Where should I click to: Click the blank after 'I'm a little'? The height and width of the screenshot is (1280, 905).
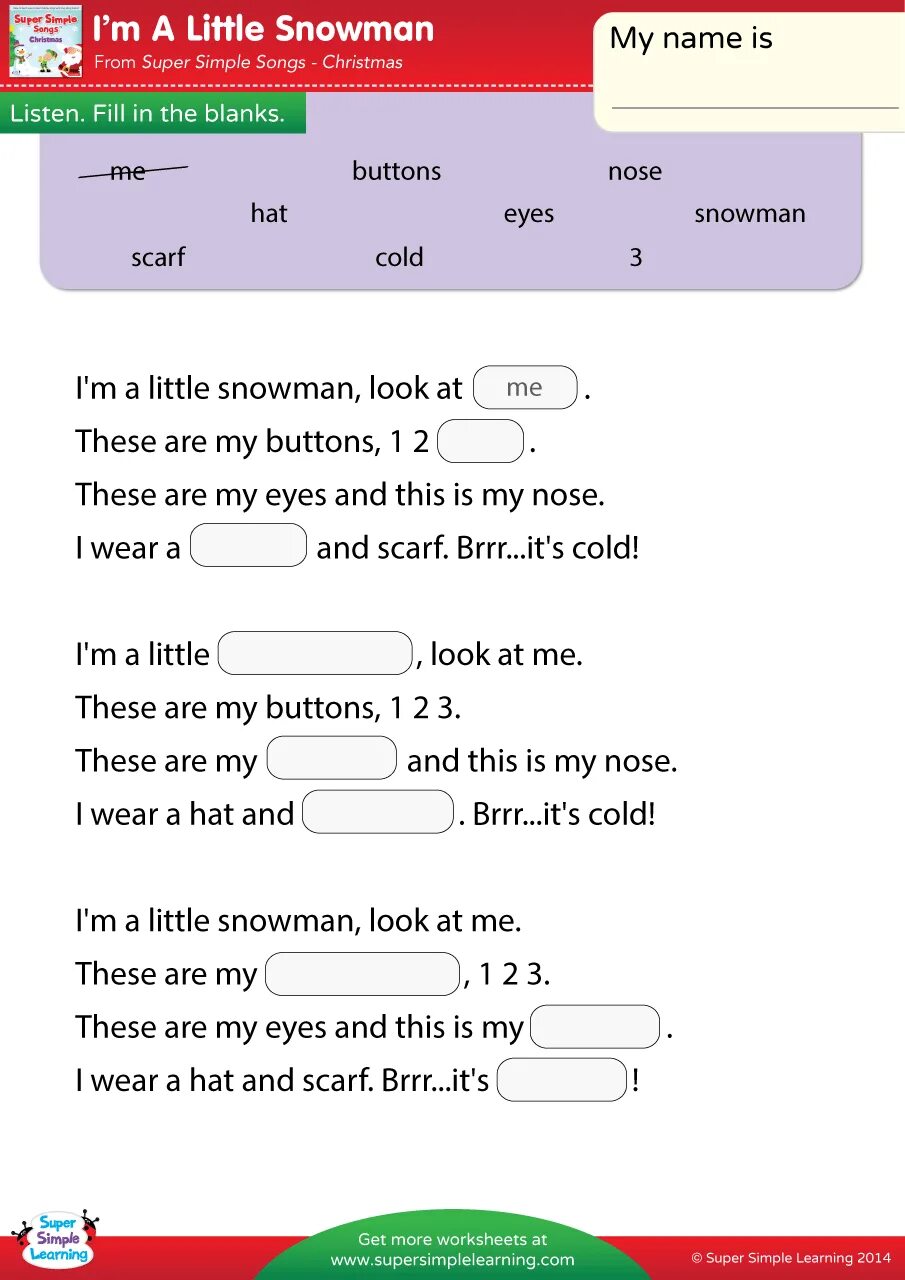[x=315, y=653]
